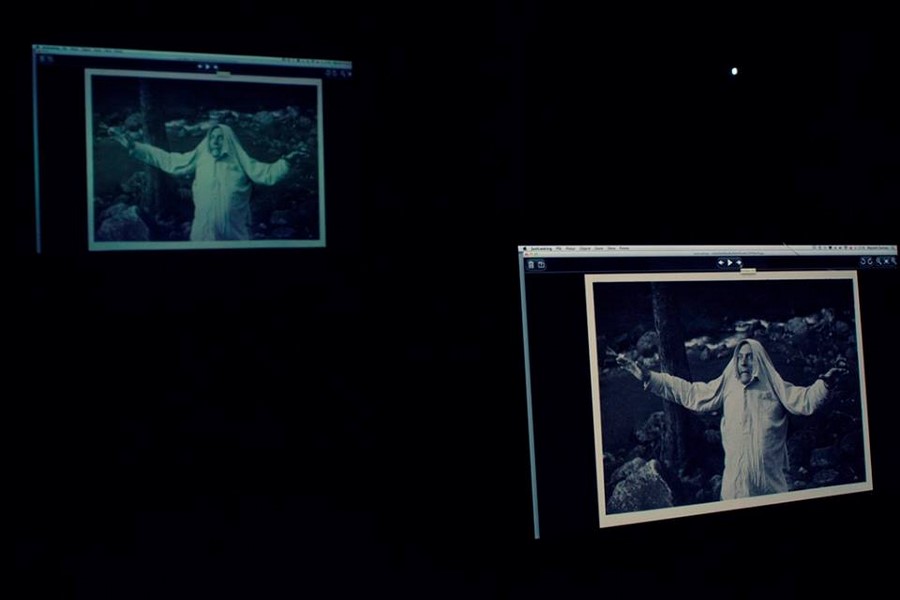Viewport: 900px width, 600px height.
Task: Hit the play button on the left screen
Action: click(x=208, y=67)
